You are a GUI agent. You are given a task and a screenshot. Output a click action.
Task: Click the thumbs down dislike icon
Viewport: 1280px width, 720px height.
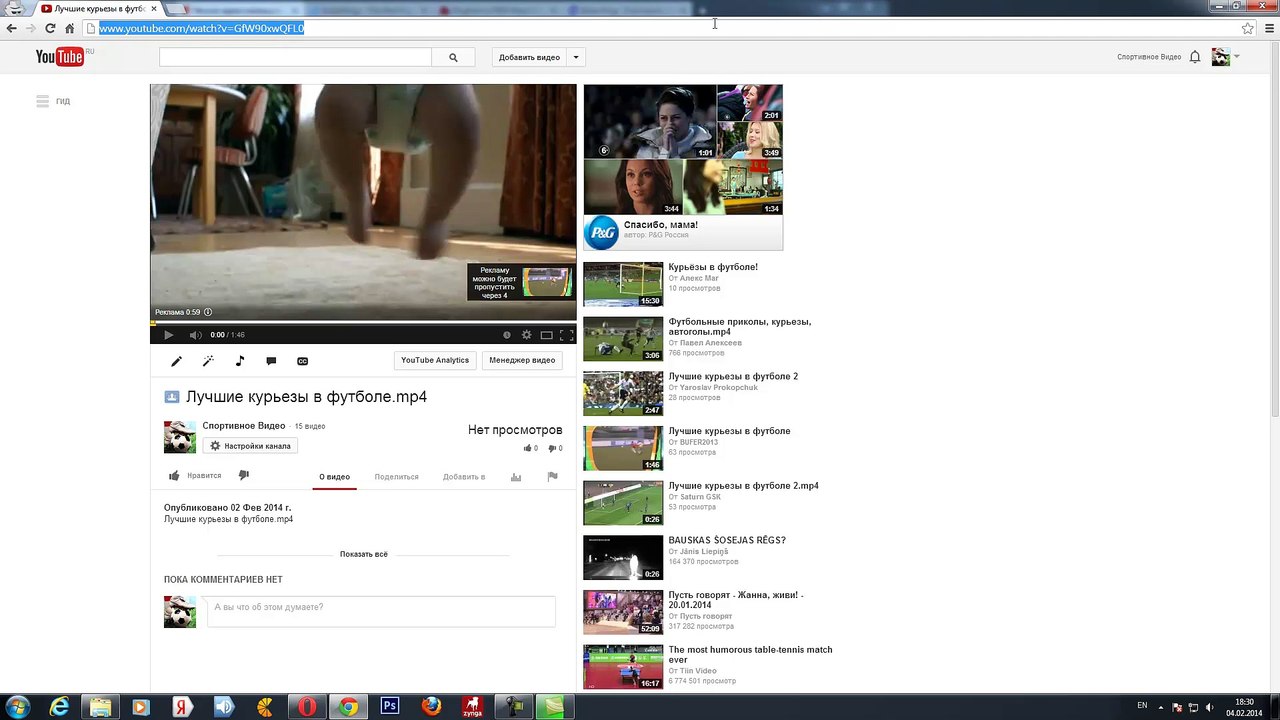point(243,476)
